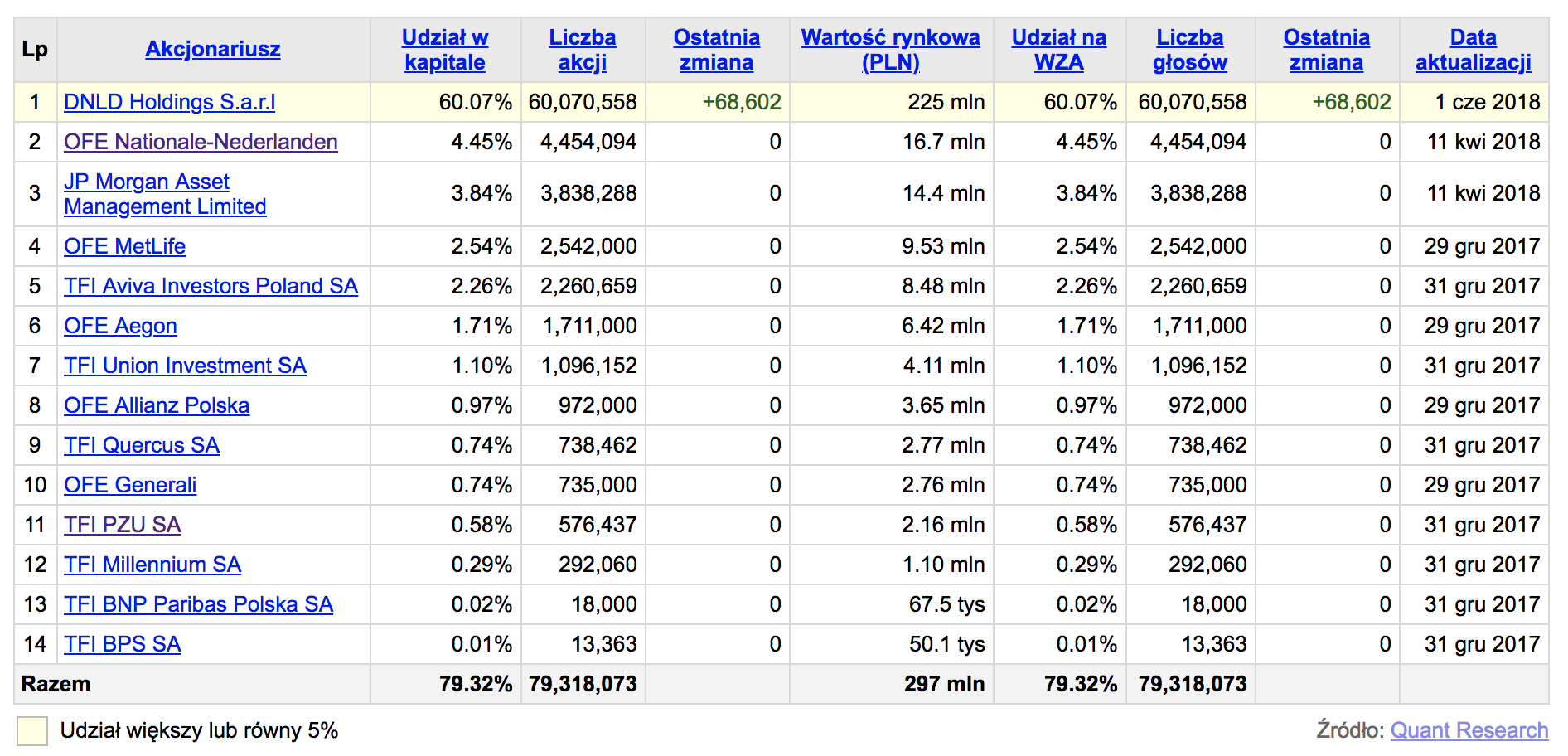
Task: Open JP Morgan Asset Management Limited link
Action: pyautogui.click(x=165, y=194)
